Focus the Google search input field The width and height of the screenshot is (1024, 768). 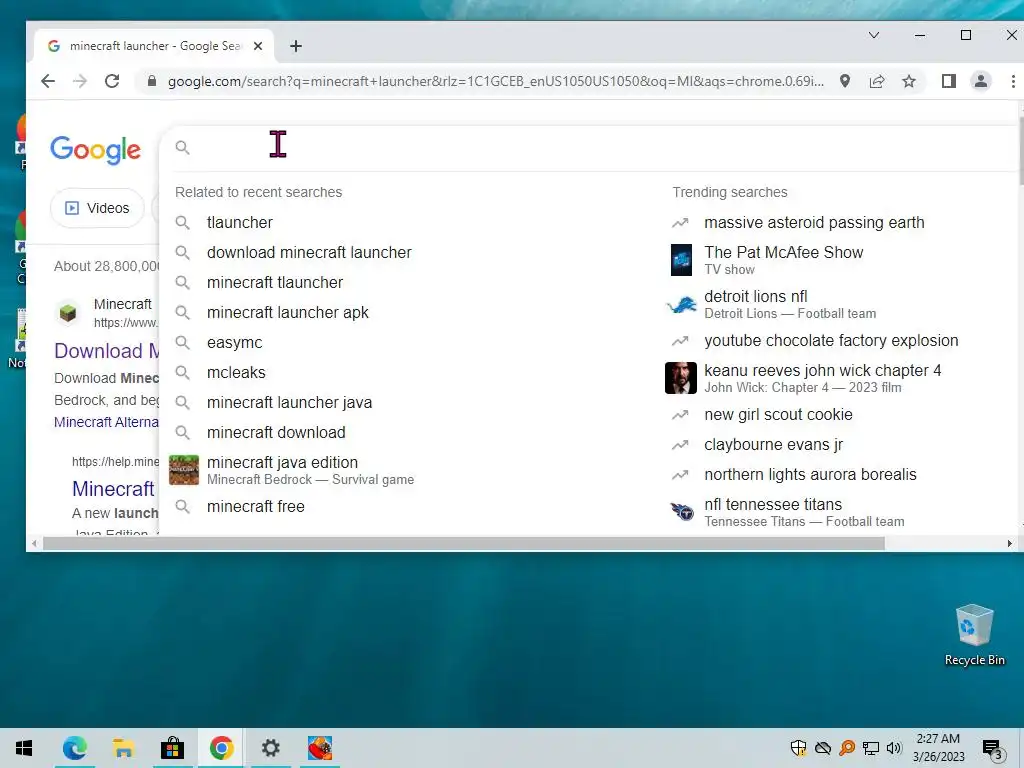[588, 148]
